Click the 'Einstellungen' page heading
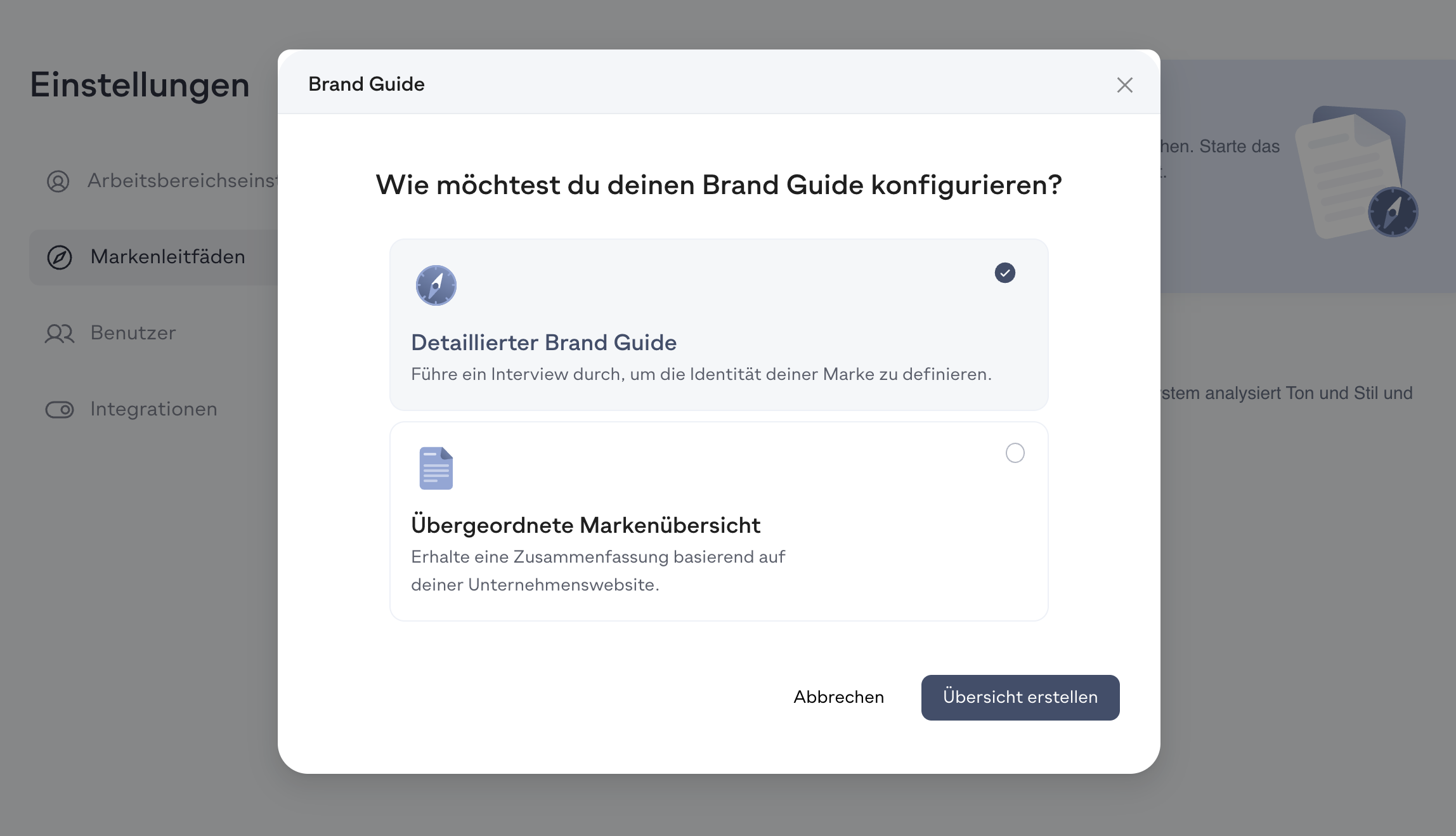 [x=140, y=85]
